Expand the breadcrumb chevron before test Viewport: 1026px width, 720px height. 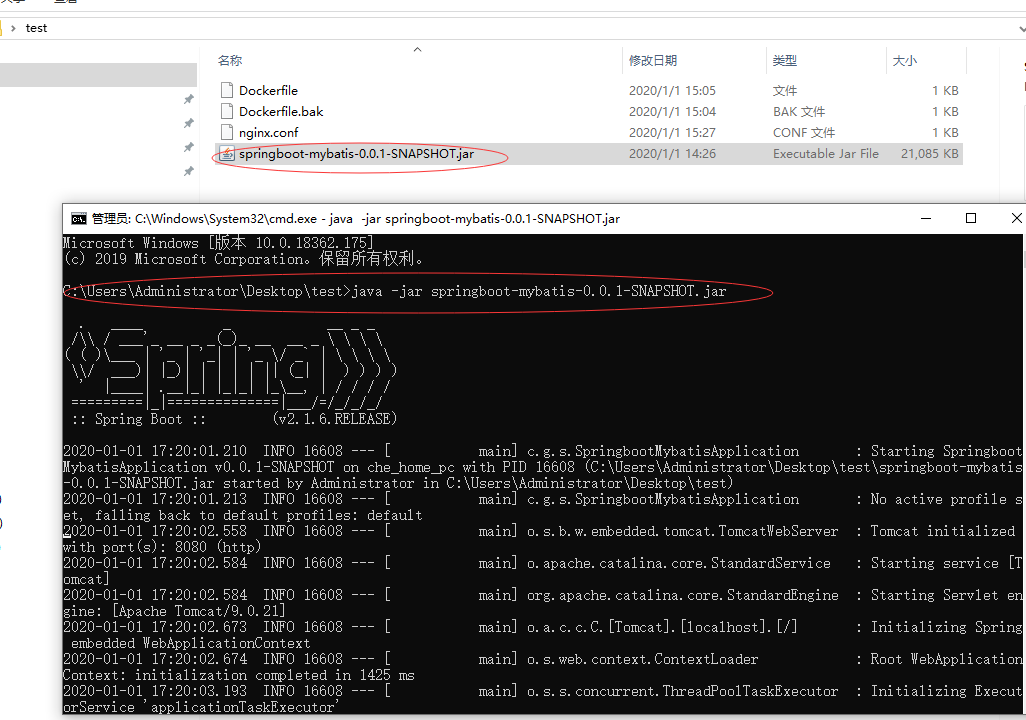pyautogui.click(x=13, y=28)
